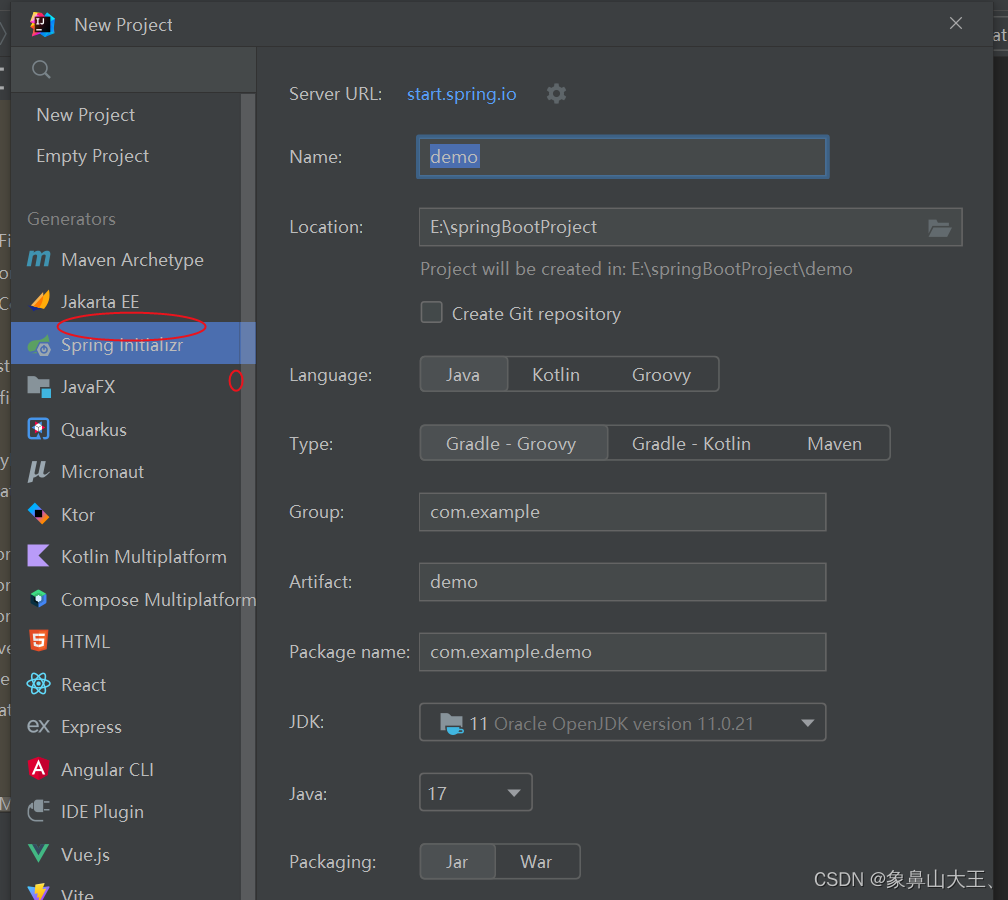Click the Compose Multiplatform icon
This screenshot has width=1008, height=900.
pos(39,599)
